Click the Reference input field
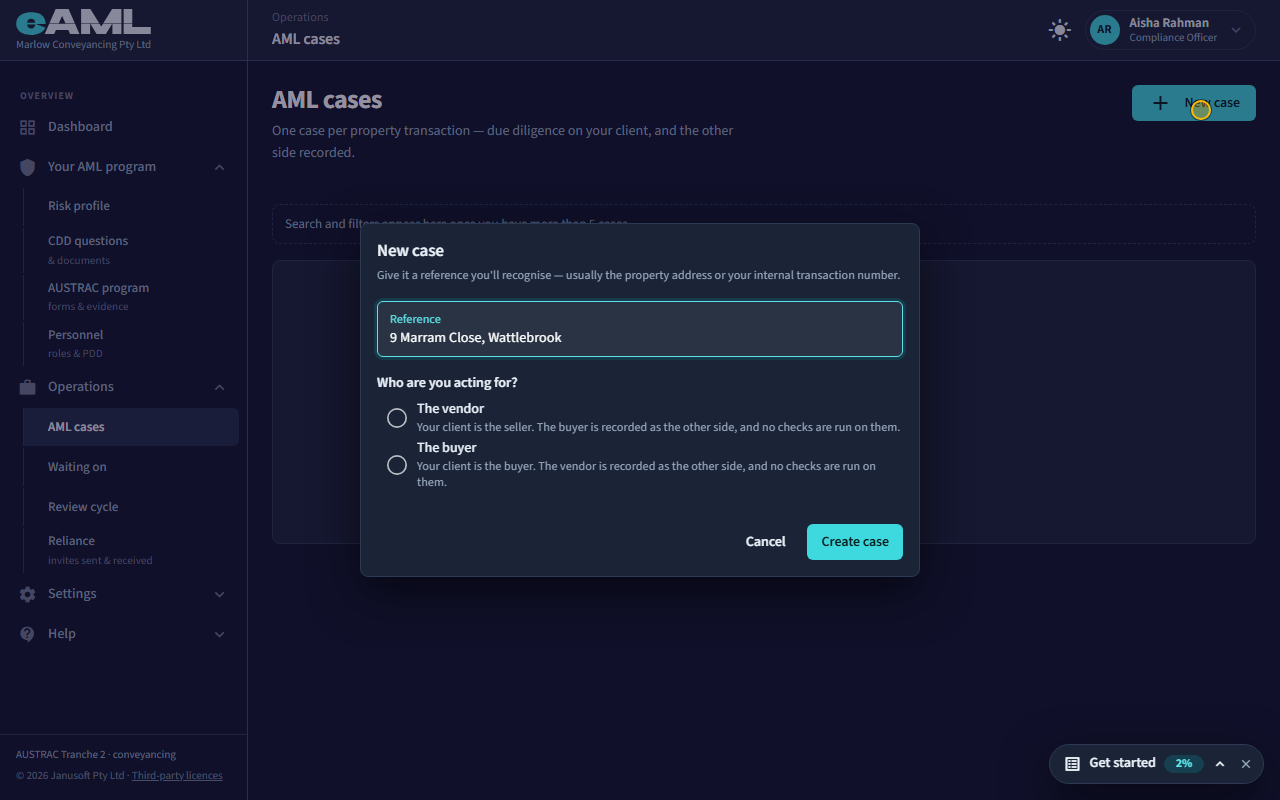 640,329
